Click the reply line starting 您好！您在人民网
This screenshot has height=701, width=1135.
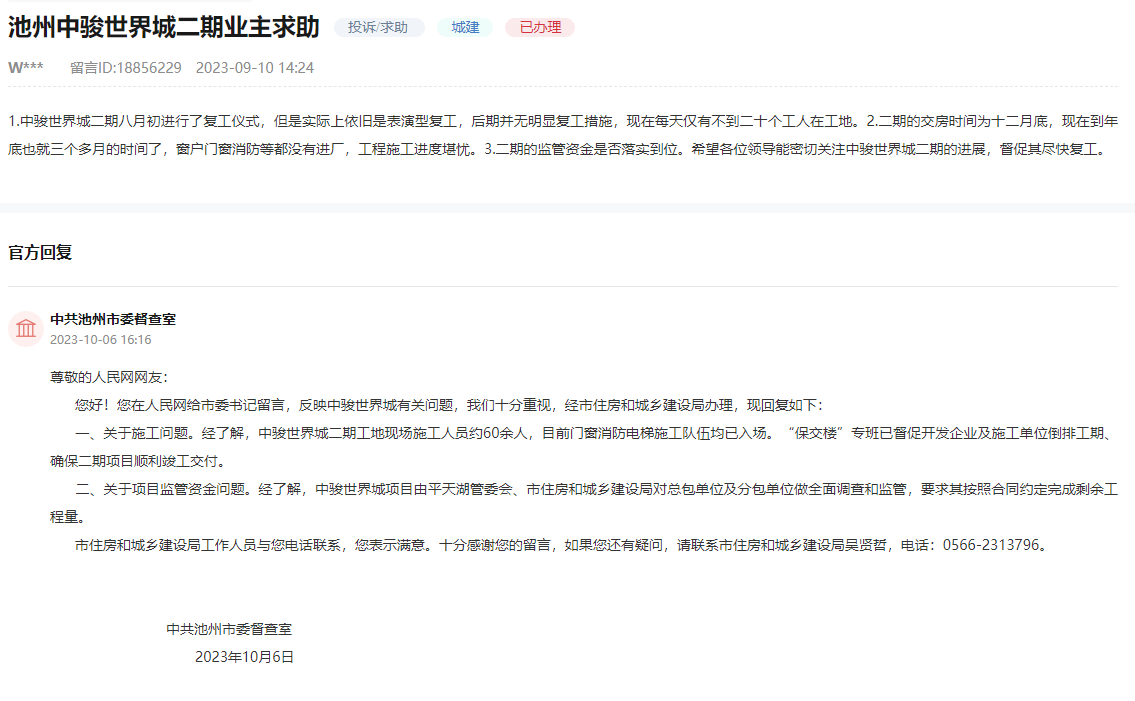[x=449, y=405]
